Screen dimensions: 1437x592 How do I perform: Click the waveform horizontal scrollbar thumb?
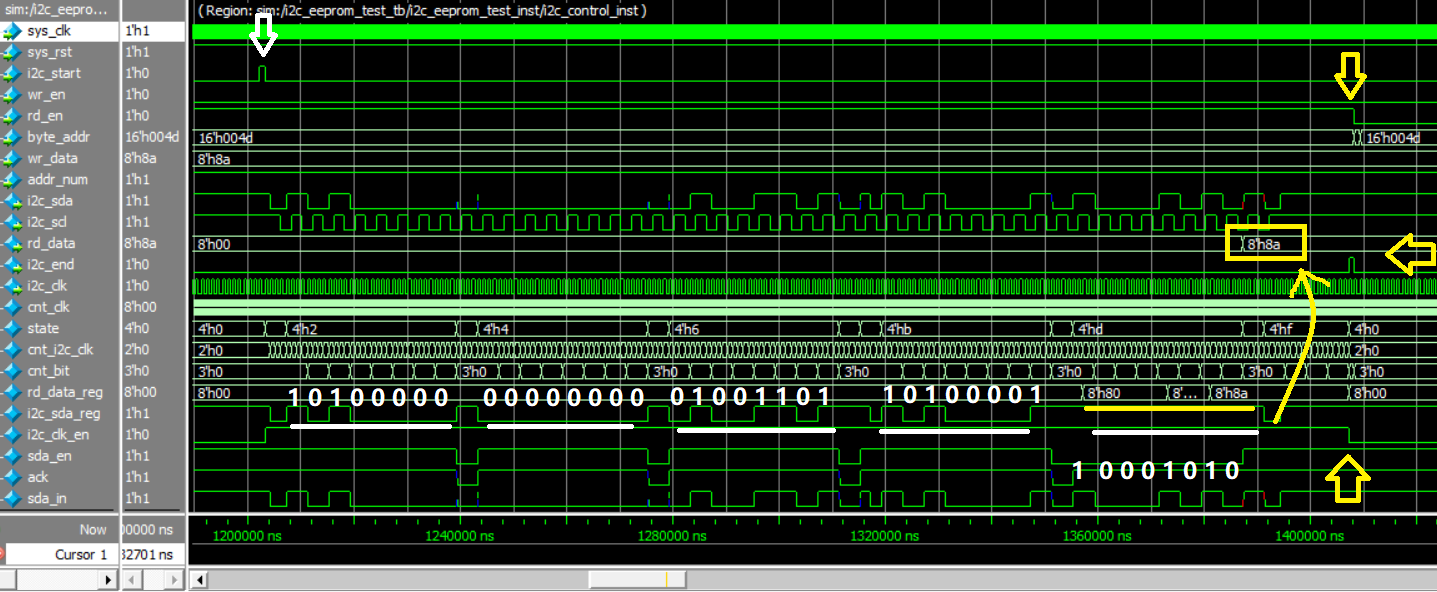[637, 580]
